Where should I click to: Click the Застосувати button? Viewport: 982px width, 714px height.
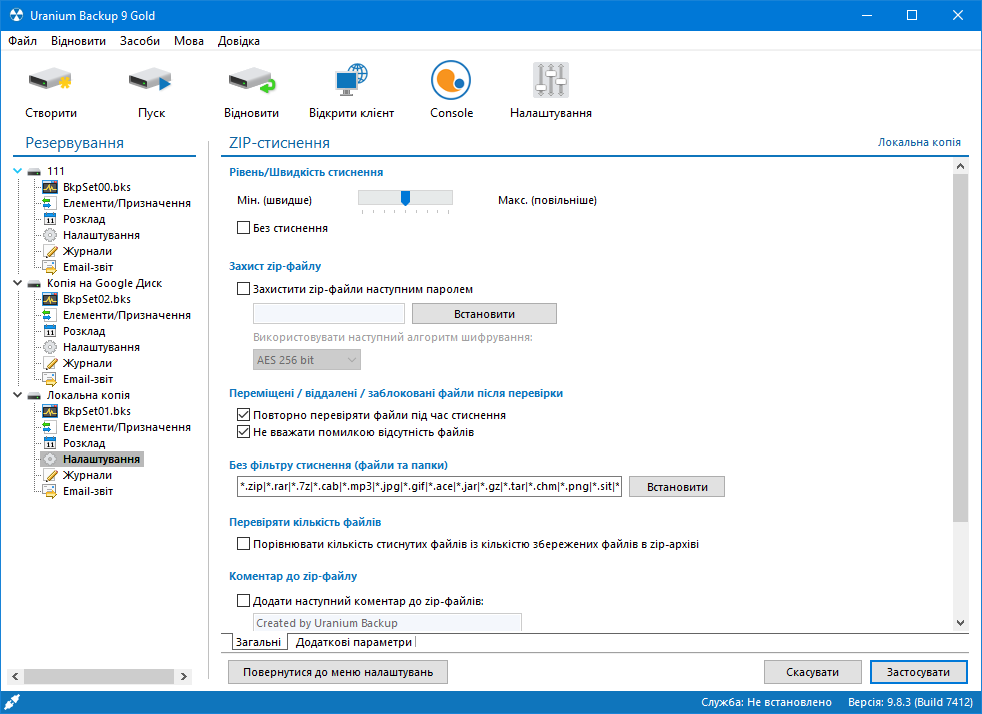click(918, 672)
